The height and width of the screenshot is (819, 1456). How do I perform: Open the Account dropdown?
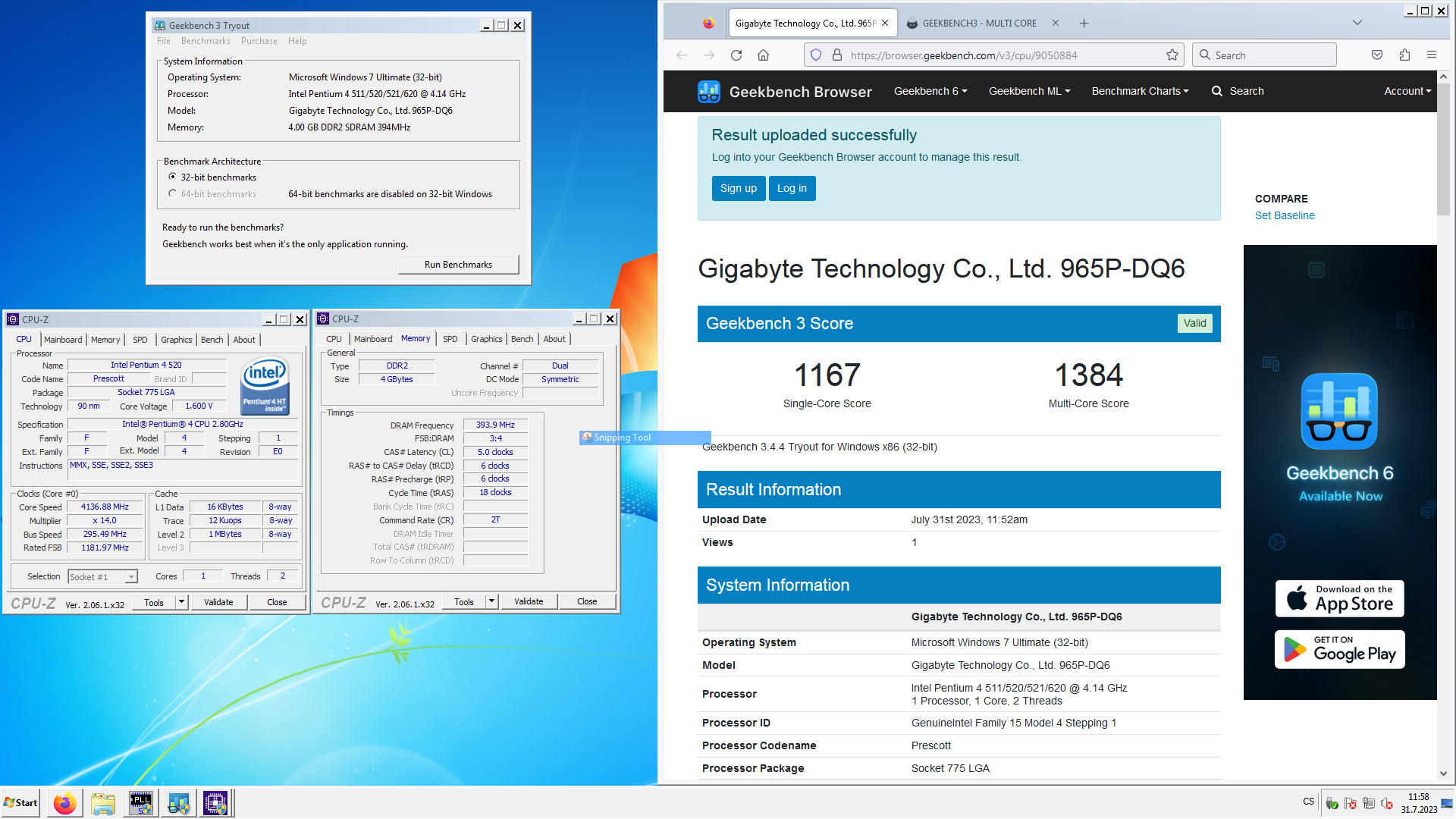coord(1407,91)
